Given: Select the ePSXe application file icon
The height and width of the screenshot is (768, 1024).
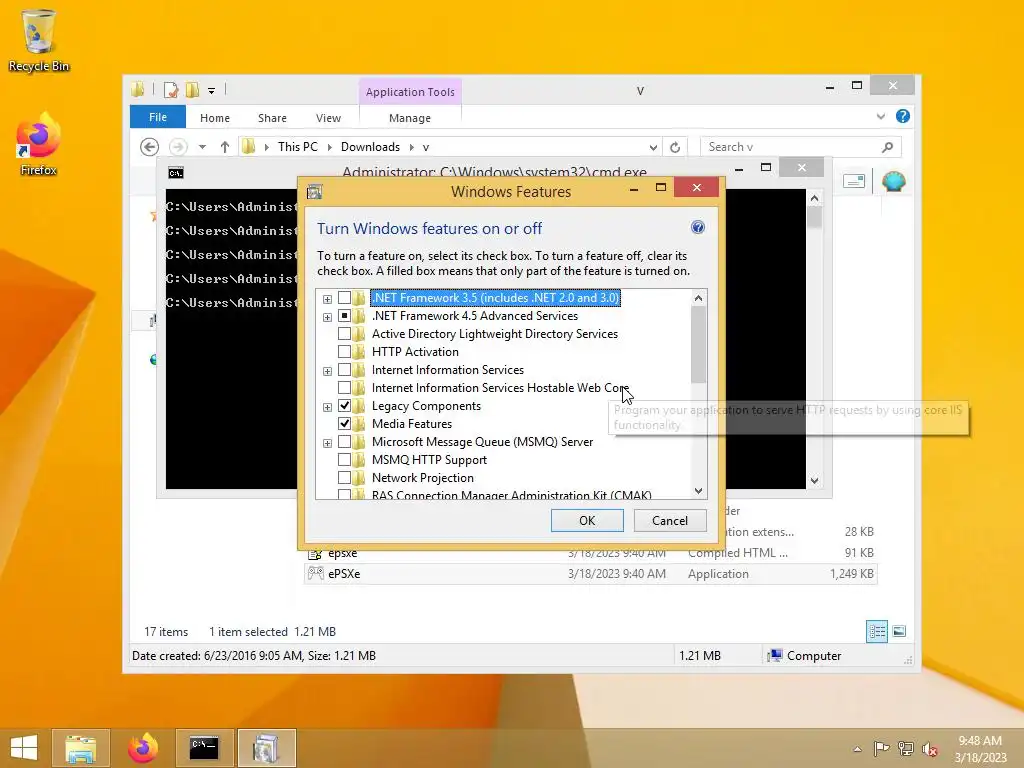Looking at the screenshot, I should pyautogui.click(x=315, y=573).
